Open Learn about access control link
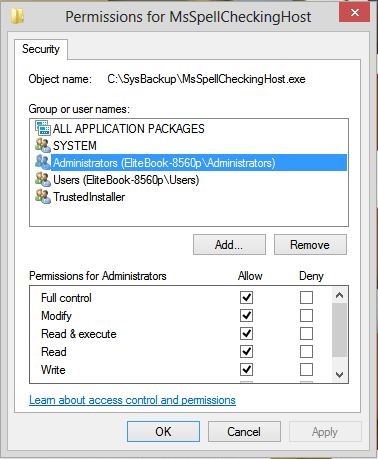The height and width of the screenshot is (459, 378). [132, 400]
